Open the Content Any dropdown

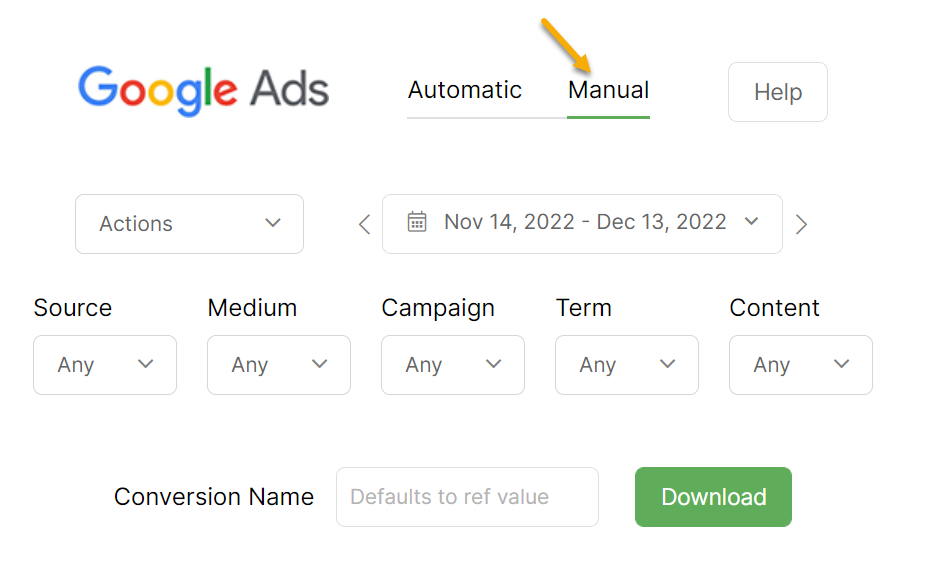tap(801, 365)
